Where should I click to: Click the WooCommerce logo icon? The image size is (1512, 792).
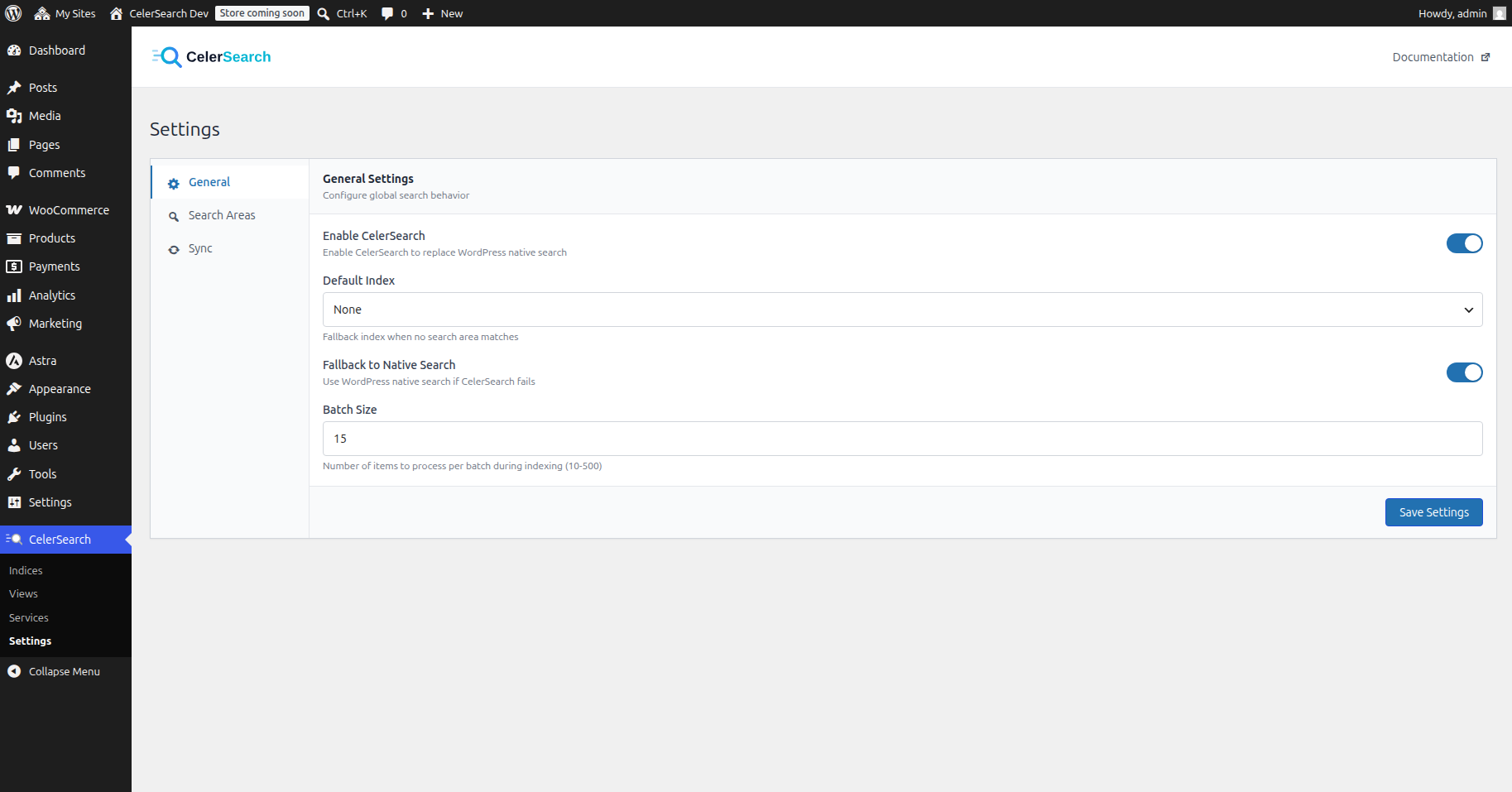(x=14, y=210)
